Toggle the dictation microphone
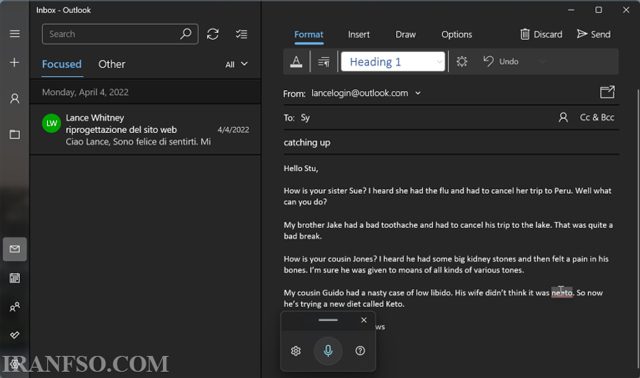 328,351
